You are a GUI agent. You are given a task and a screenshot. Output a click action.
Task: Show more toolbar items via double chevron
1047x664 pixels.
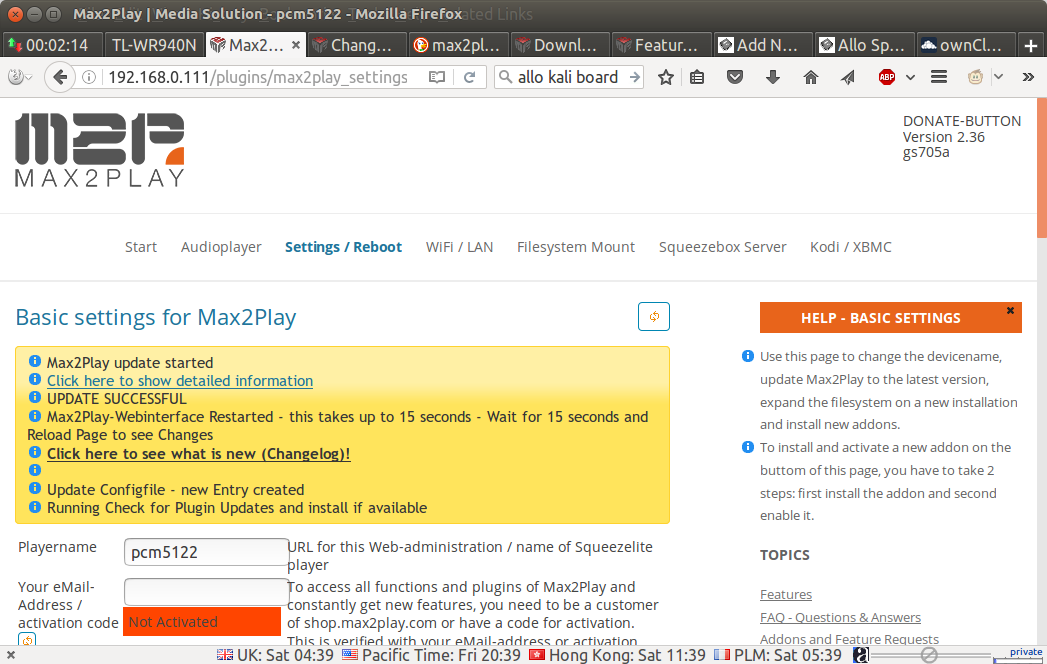coord(1028,77)
